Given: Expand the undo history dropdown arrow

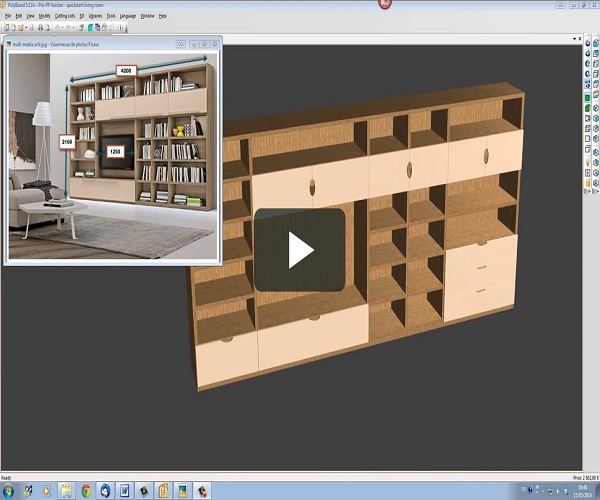Looking at the screenshot, I should pos(62,28).
